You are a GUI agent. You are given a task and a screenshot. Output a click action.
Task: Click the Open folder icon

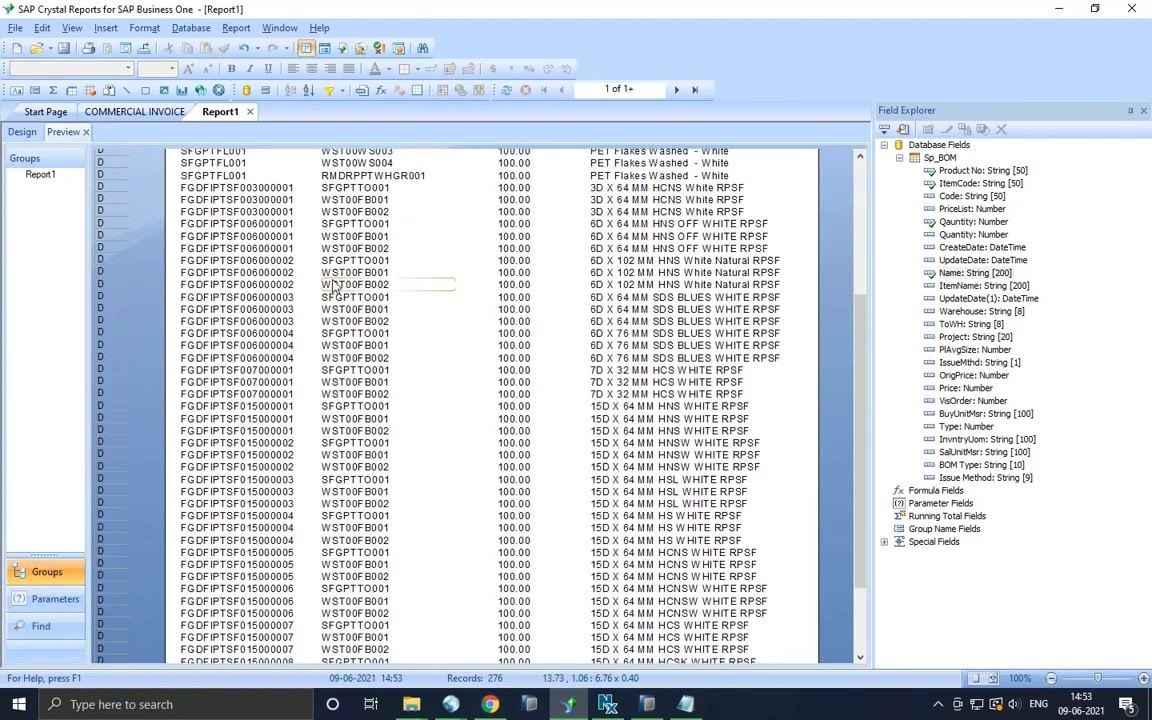coord(36,48)
